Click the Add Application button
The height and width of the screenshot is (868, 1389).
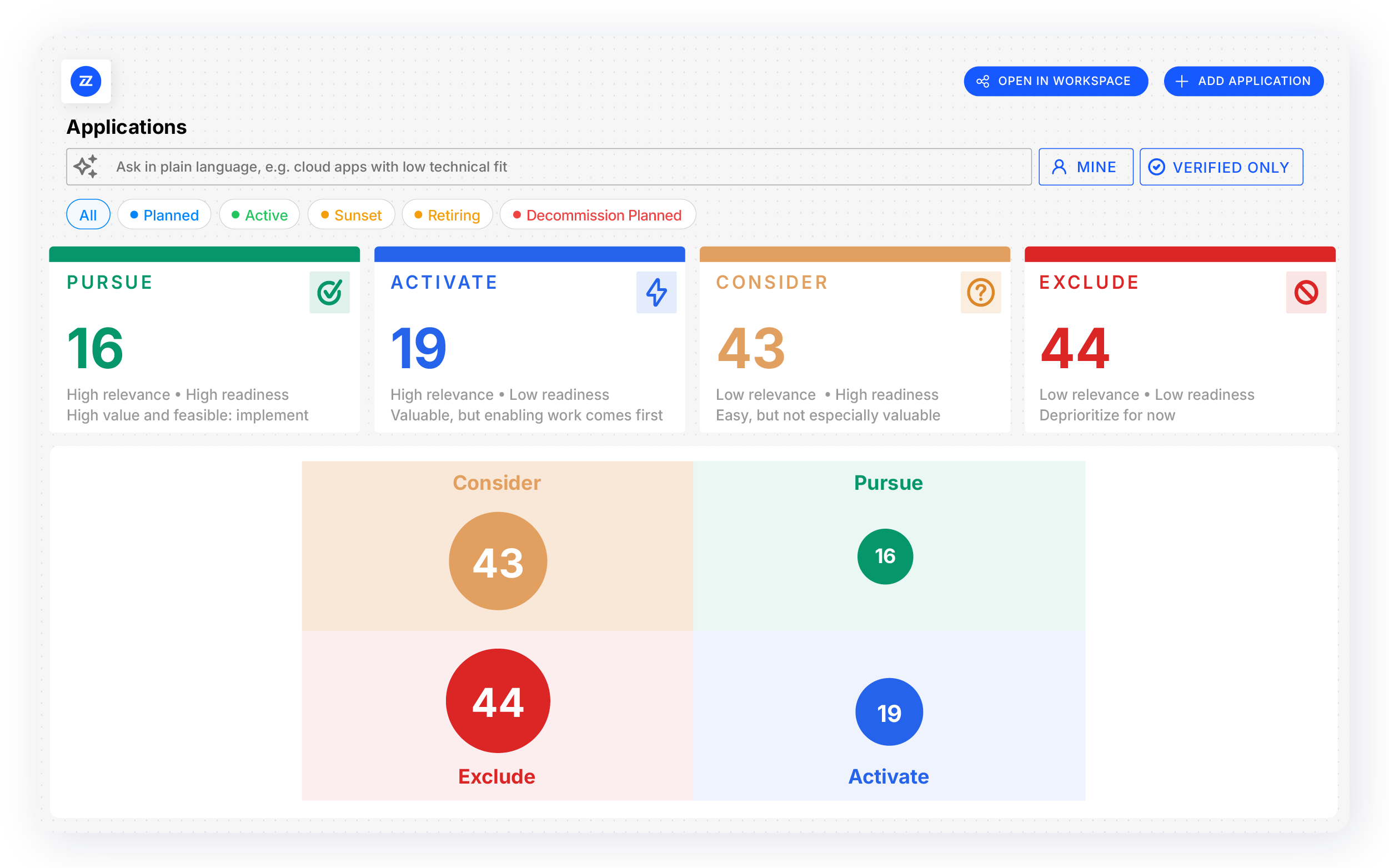pyautogui.click(x=1243, y=82)
